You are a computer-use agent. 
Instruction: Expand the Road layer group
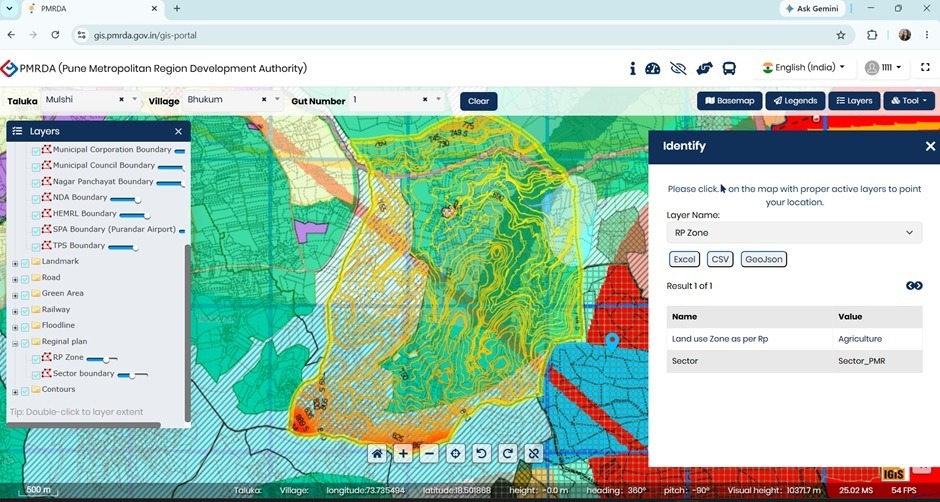coord(15,279)
